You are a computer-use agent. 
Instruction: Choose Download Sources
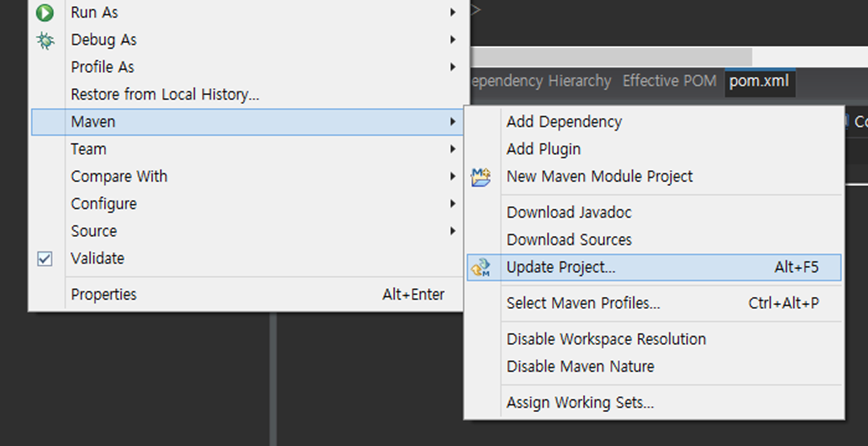654,240
